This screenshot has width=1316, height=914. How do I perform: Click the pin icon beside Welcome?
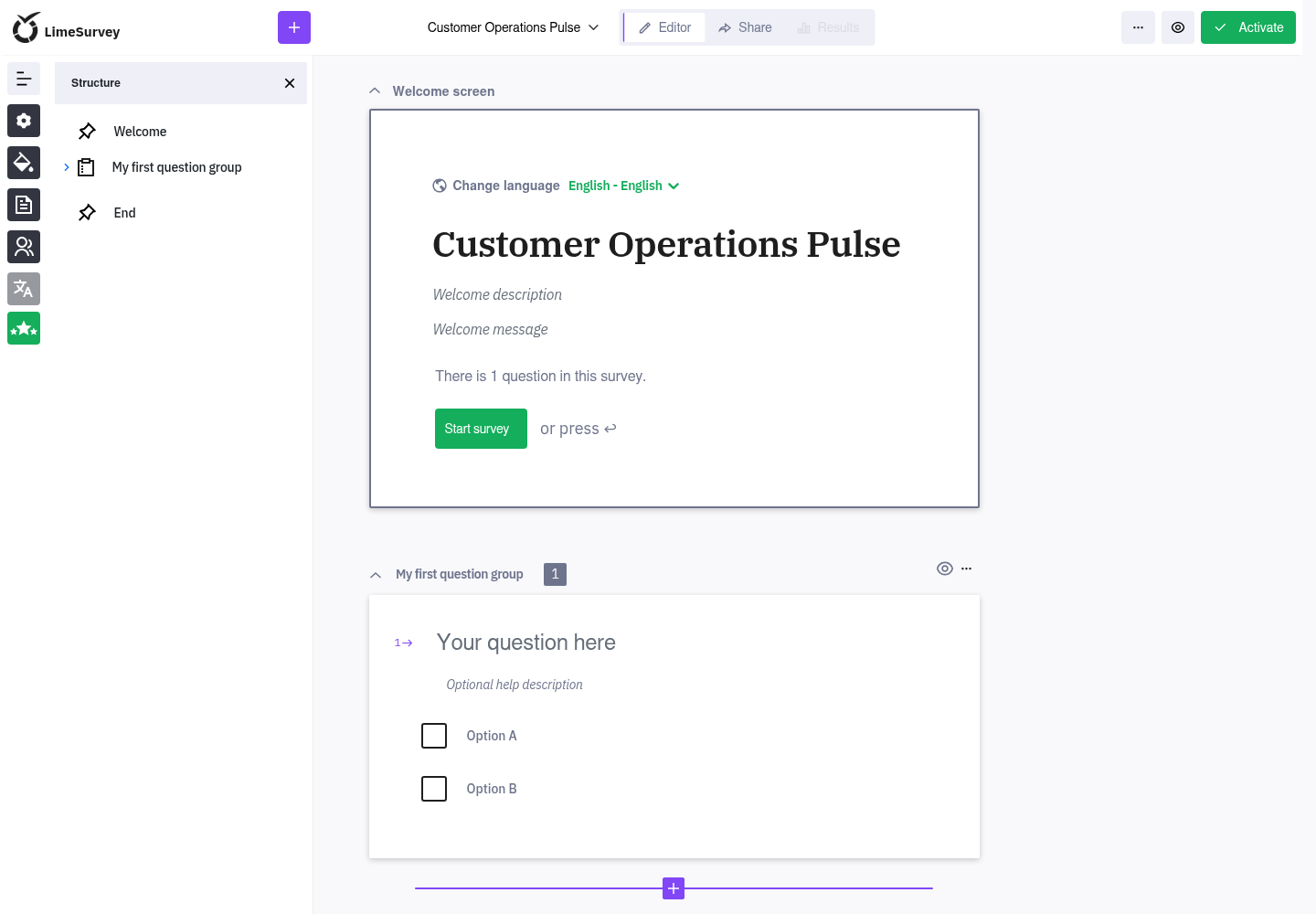point(87,132)
